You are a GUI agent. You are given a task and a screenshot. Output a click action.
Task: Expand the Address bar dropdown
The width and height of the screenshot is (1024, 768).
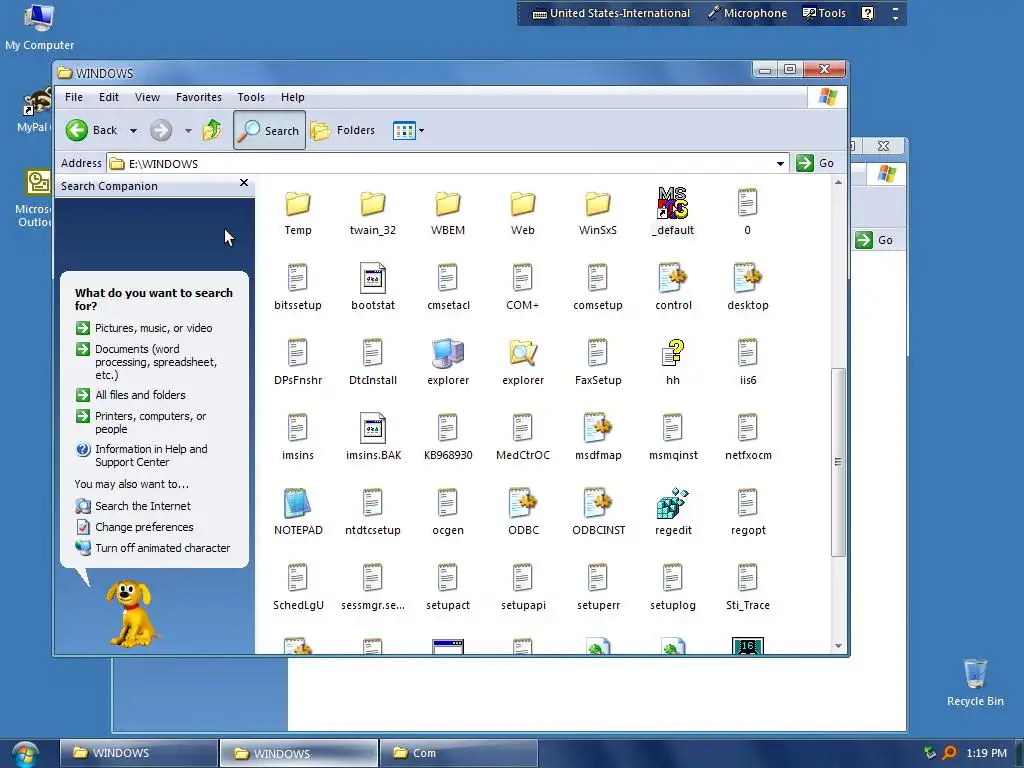780,163
